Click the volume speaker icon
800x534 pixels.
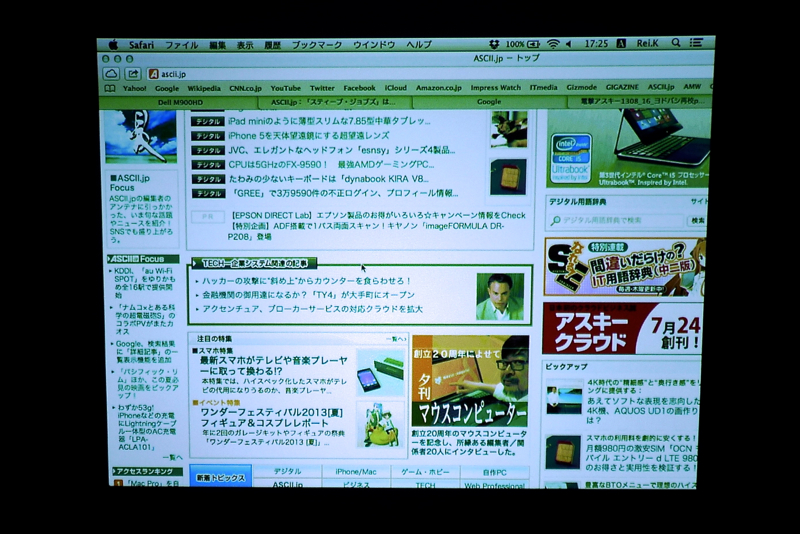(568, 44)
